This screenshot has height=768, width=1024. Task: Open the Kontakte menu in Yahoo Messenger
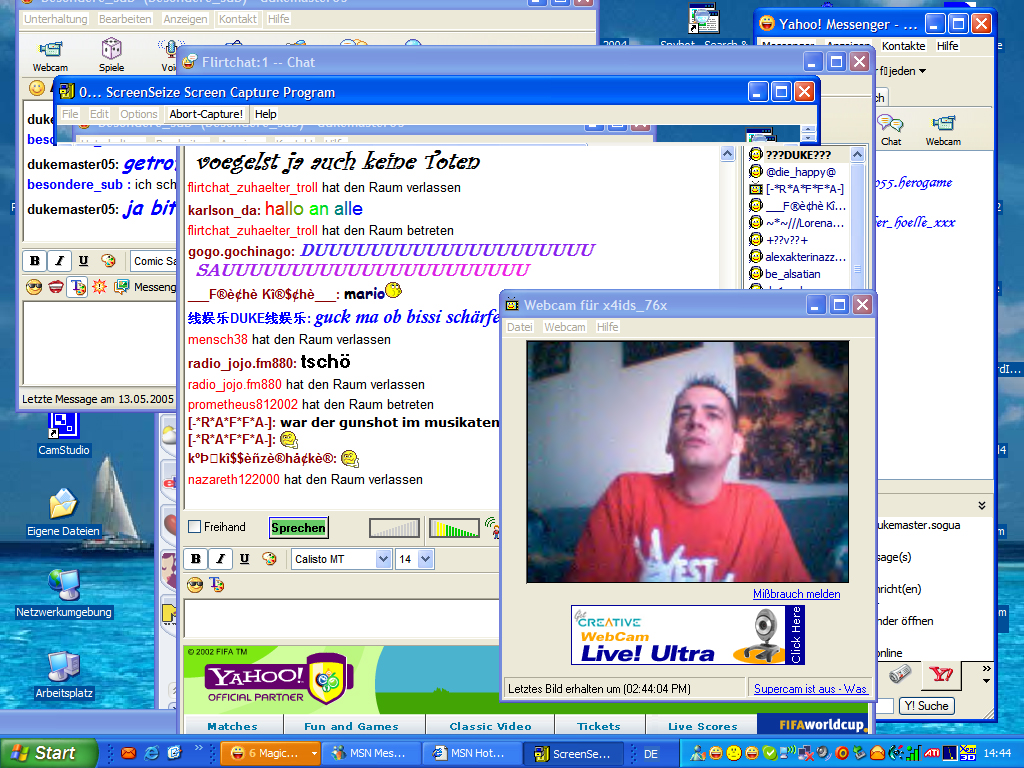(x=903, y=46)
